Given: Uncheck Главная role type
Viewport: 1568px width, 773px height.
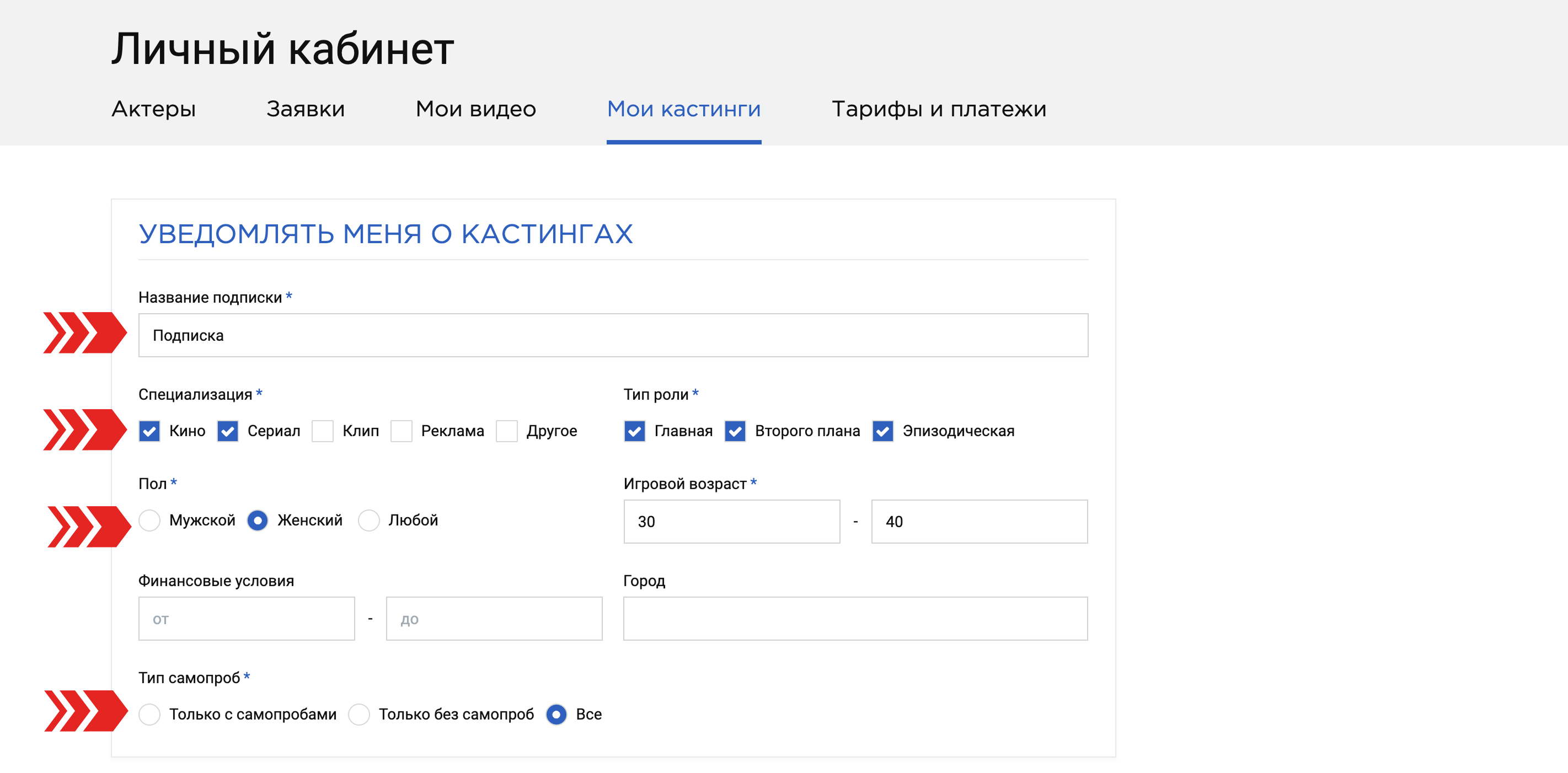Looking at the screenshot, I should (x=634, y=432).
